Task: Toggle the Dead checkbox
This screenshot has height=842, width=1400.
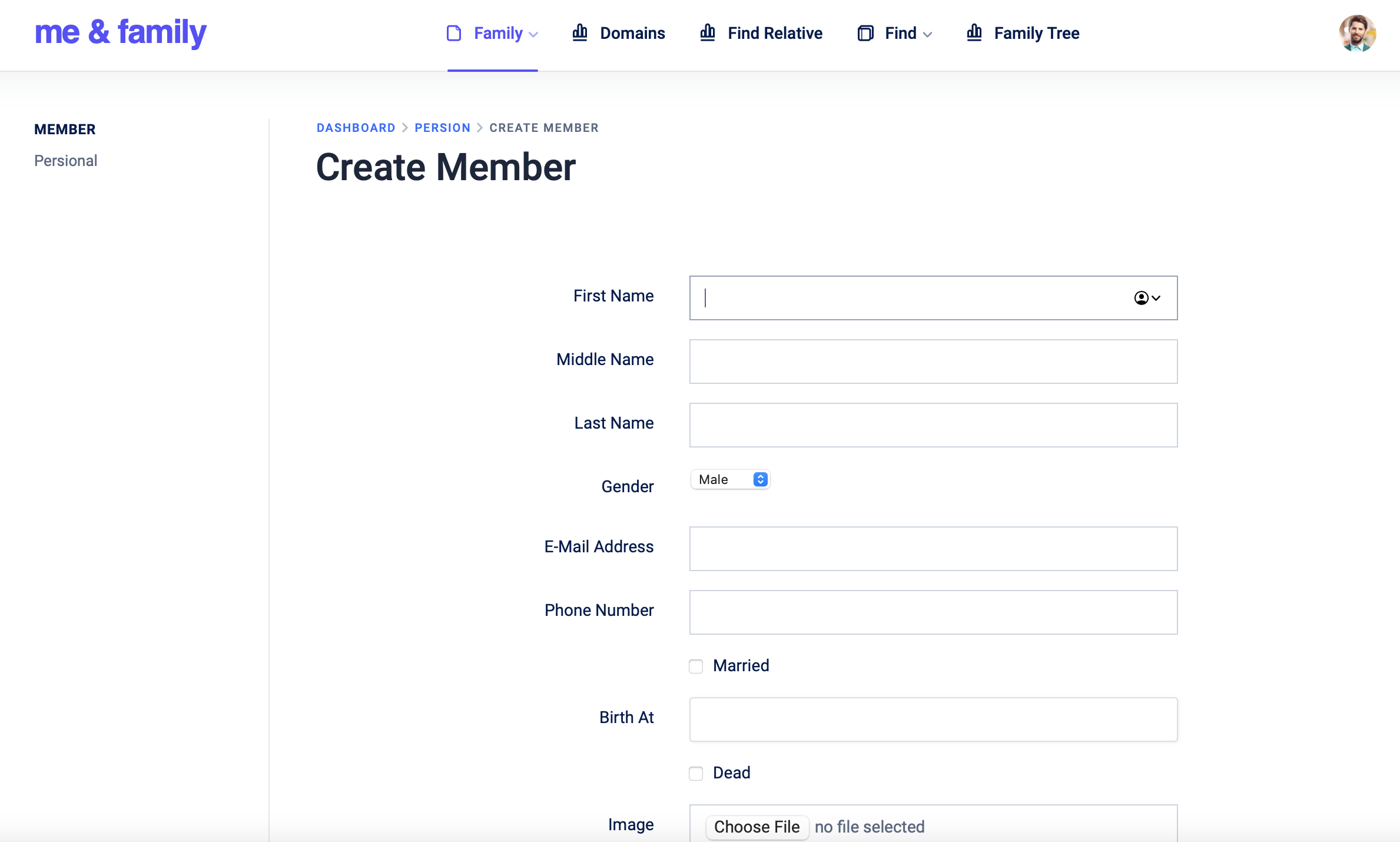Action: pos(696,774)
